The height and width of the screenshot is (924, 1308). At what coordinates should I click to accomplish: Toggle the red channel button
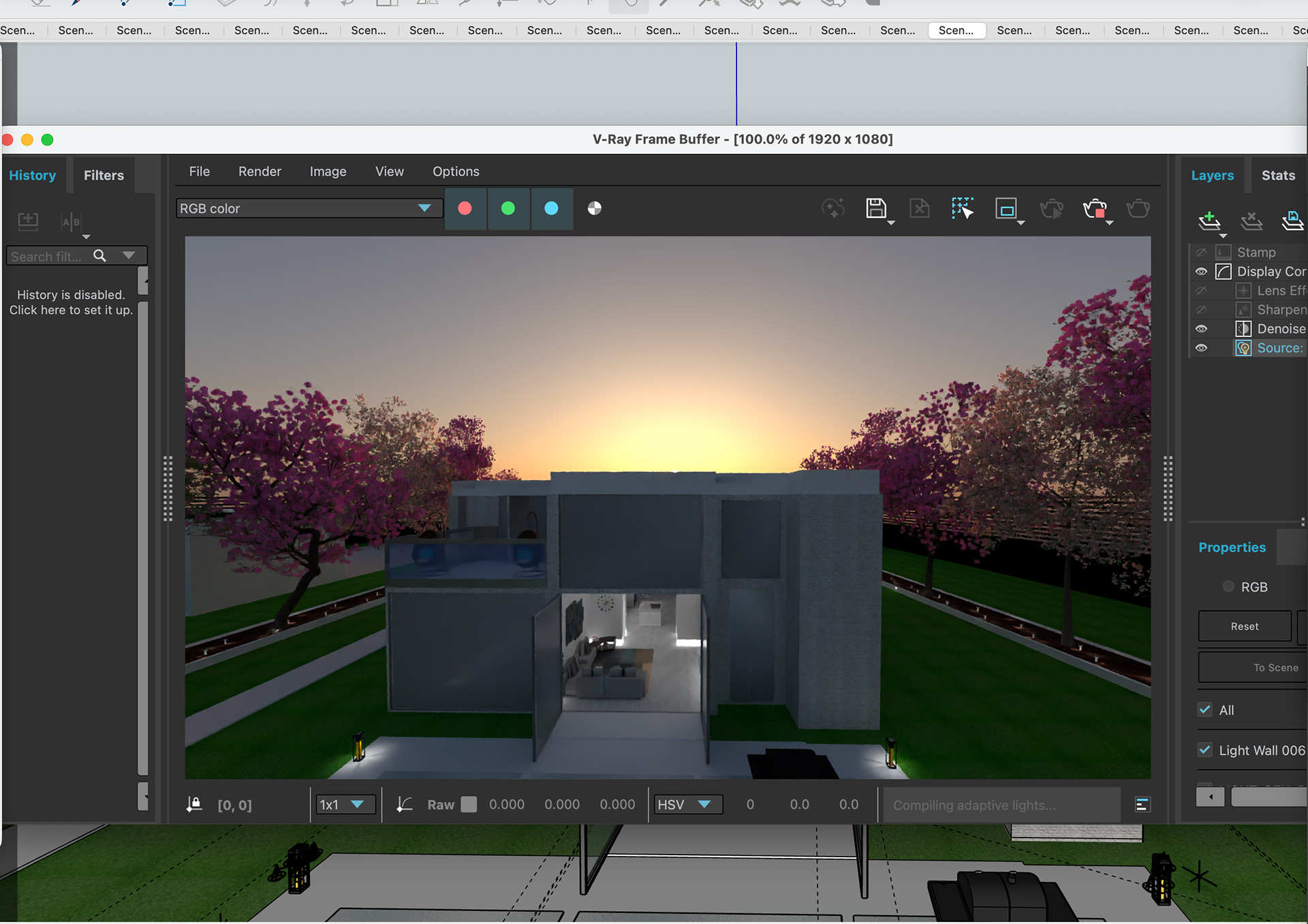tap(465, 208)
